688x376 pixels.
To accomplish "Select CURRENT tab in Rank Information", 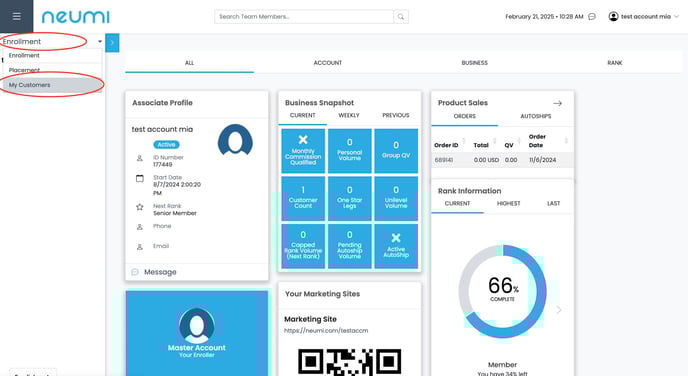I will tap(457, 204).
